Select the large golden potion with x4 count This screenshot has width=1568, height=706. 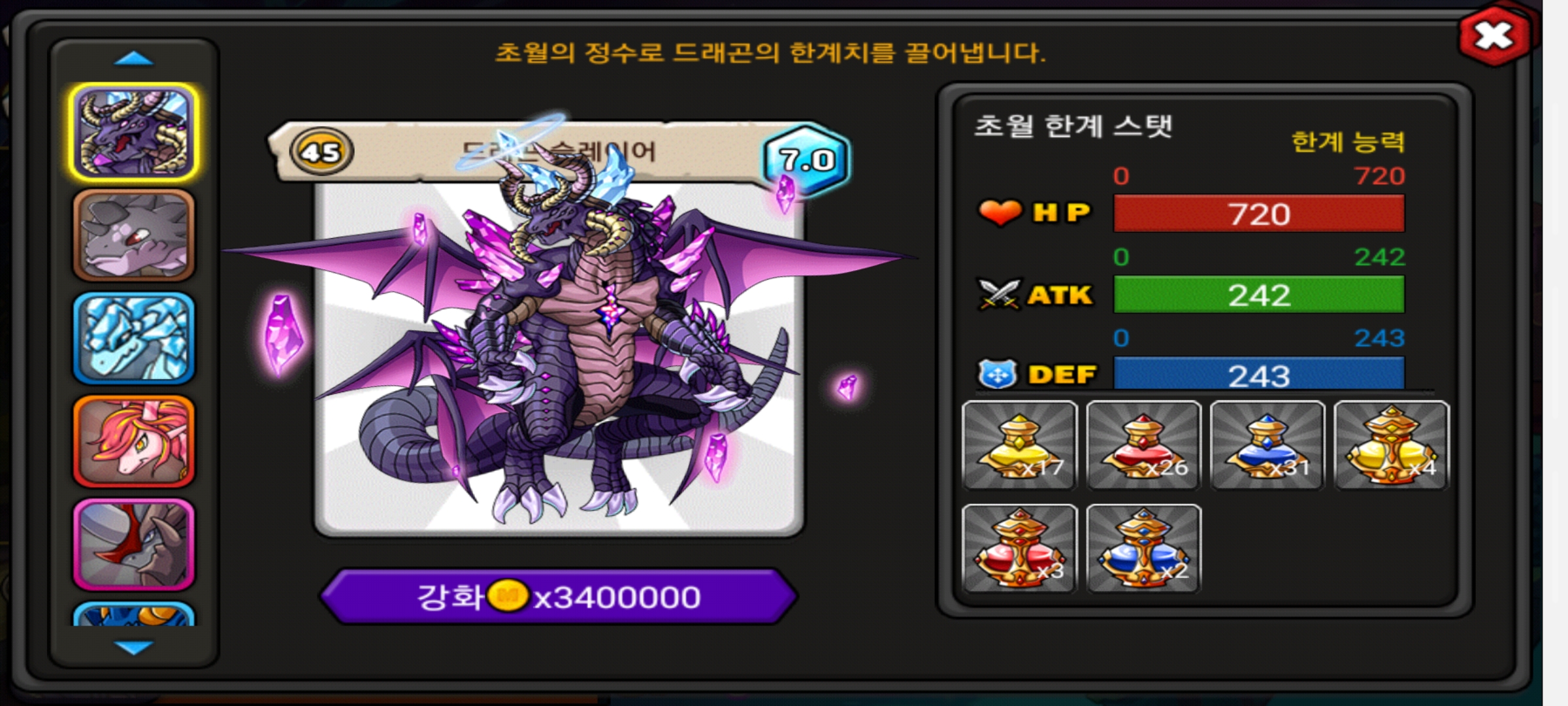(1392, 445)
